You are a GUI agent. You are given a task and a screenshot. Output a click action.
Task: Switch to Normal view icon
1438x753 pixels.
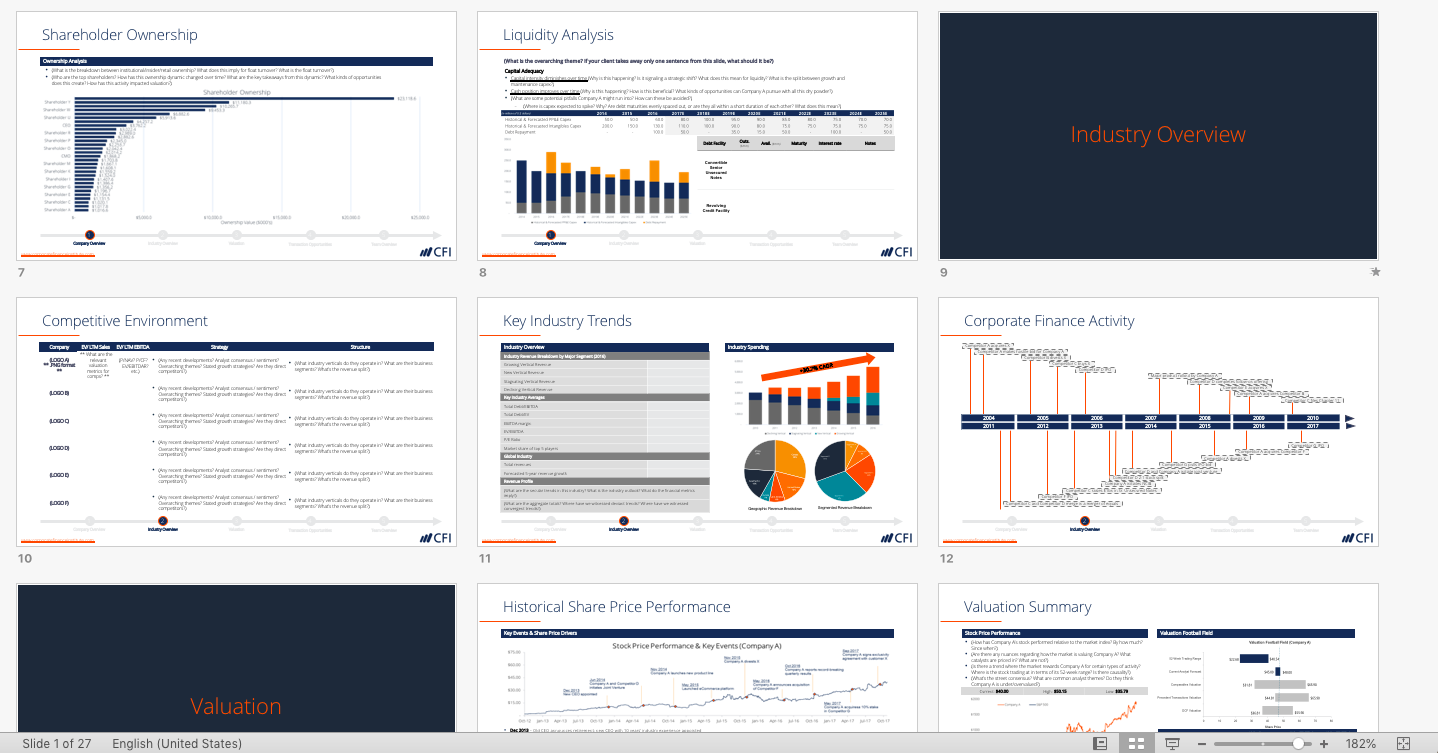(x=1100, y=744)
